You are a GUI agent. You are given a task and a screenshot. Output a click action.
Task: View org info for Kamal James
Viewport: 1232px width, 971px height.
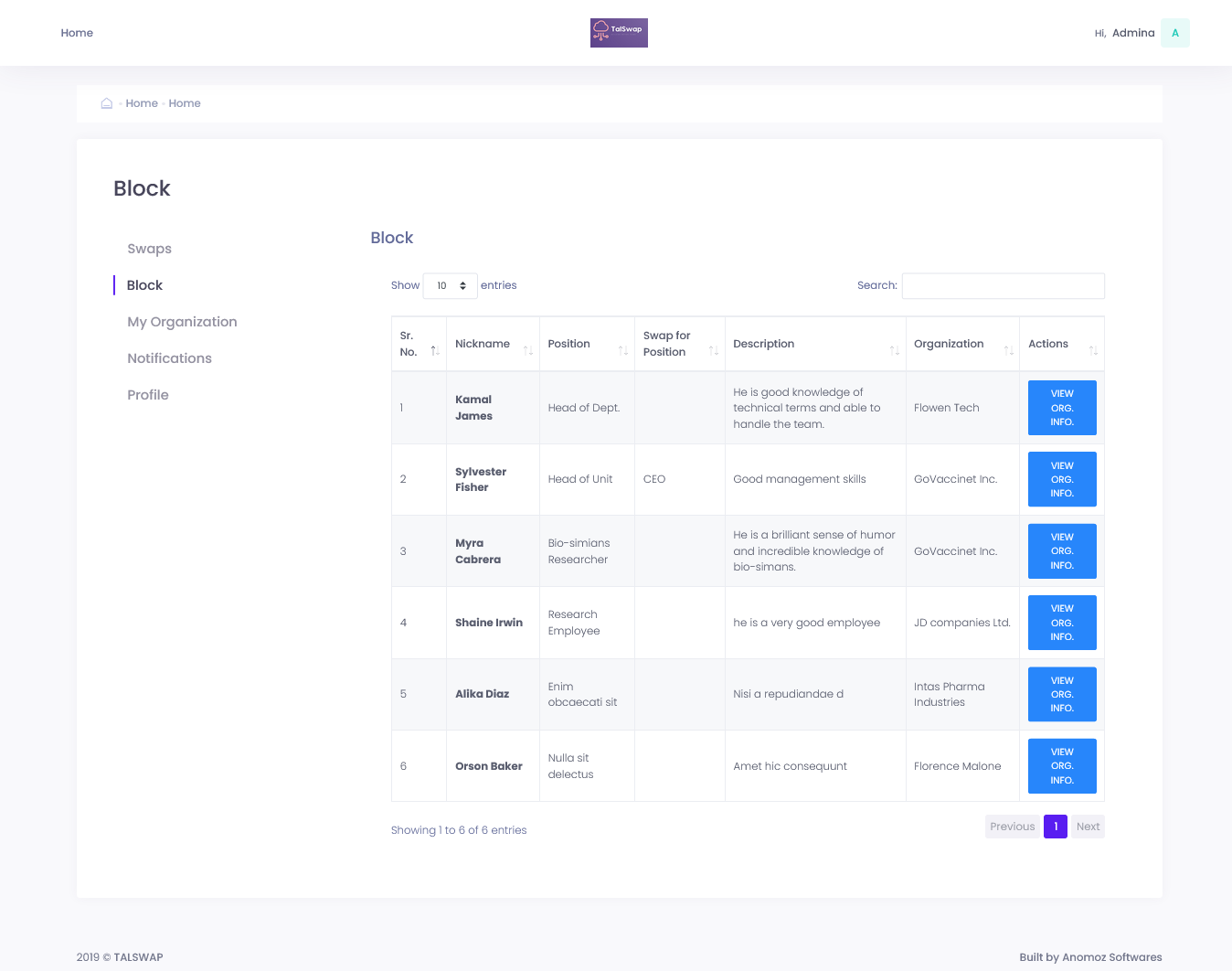coord(1061,407)
